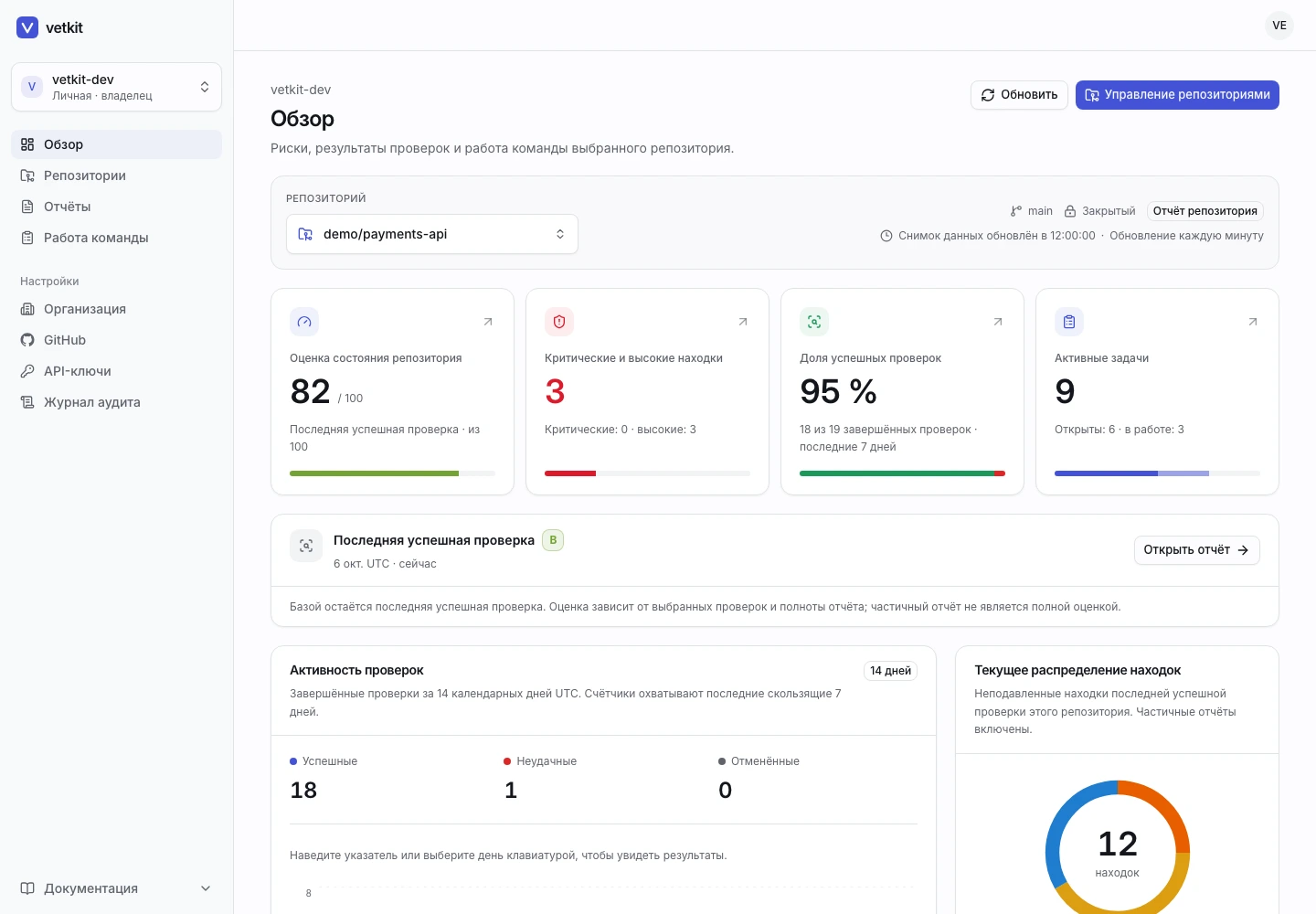The image size is (1316, 914).
Task: Click the clock icon by Снимок данных
Action: tap(886, 236)
